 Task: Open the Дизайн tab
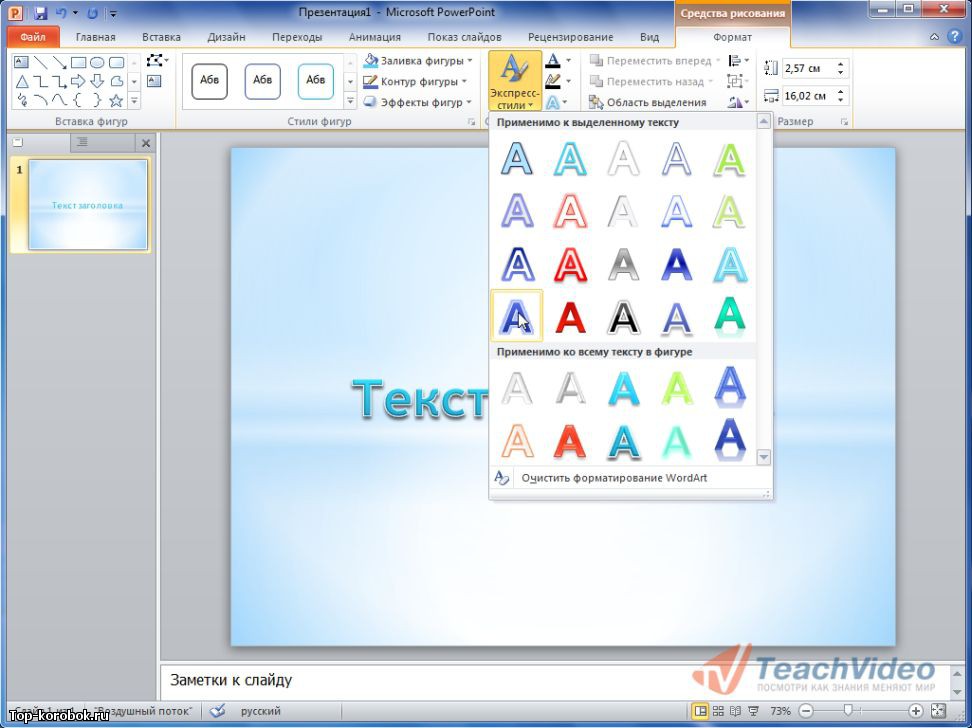(226, 37)
